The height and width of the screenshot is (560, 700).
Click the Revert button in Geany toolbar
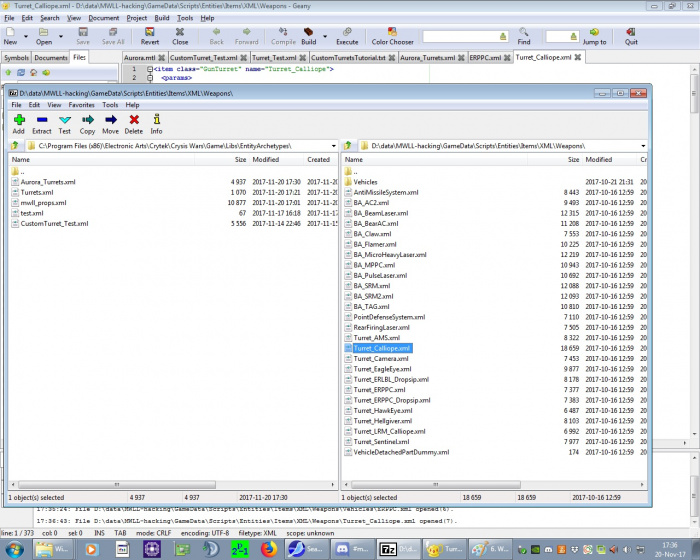coord(149,36)
